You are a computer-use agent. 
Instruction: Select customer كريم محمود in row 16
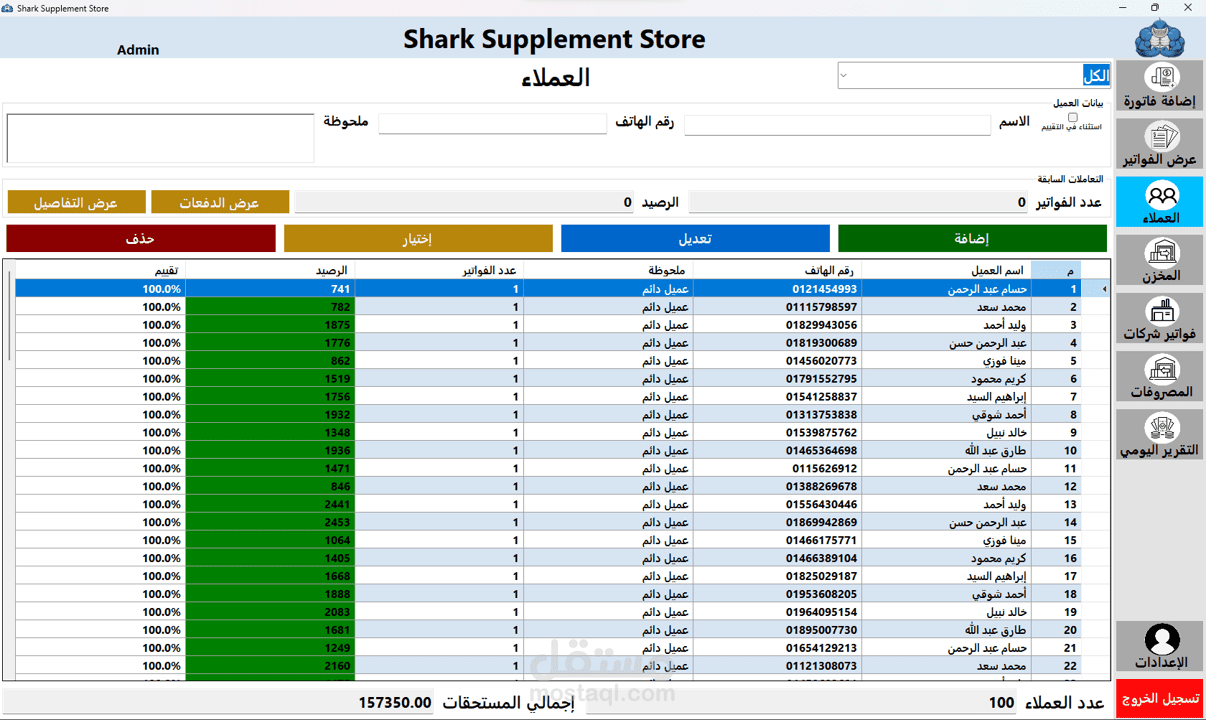[946, 559]
